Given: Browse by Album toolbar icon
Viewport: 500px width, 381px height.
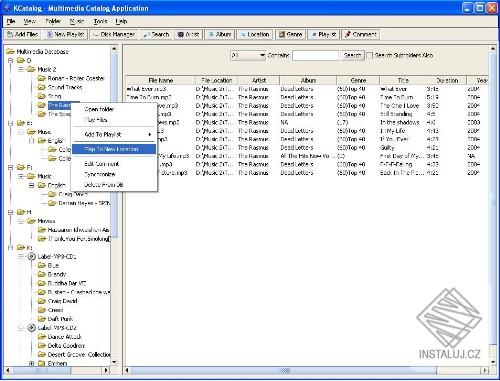Looking at the screenshot, I should 220,34.
